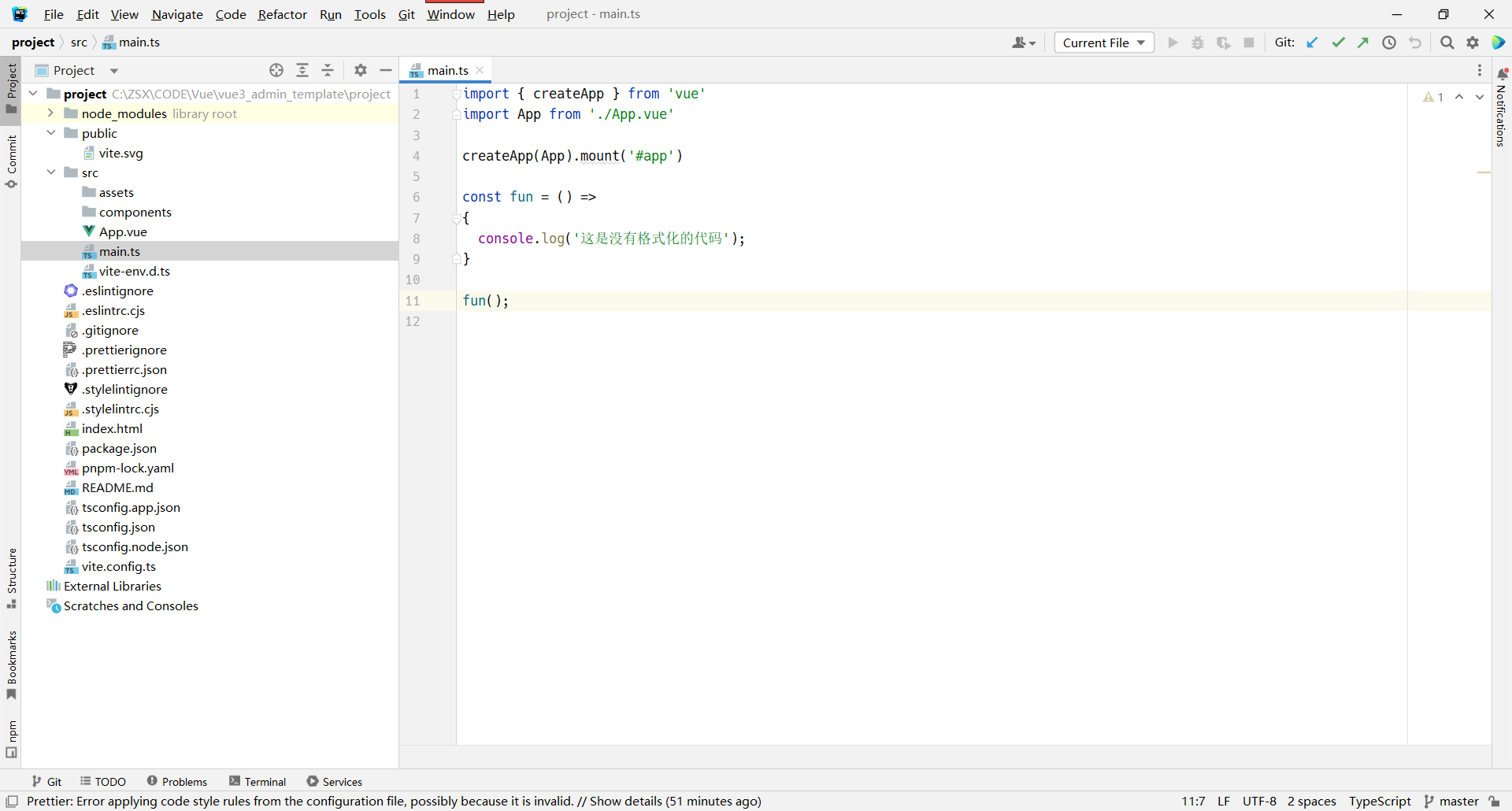The image size is (1512, 811).
Task: Fold the function body at line 7
Action: pos(456,218)
